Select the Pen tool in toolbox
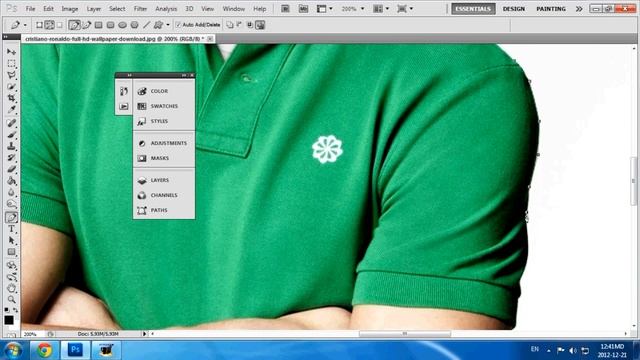The width and height of the screenshot is (640, 360). point(11,217)
